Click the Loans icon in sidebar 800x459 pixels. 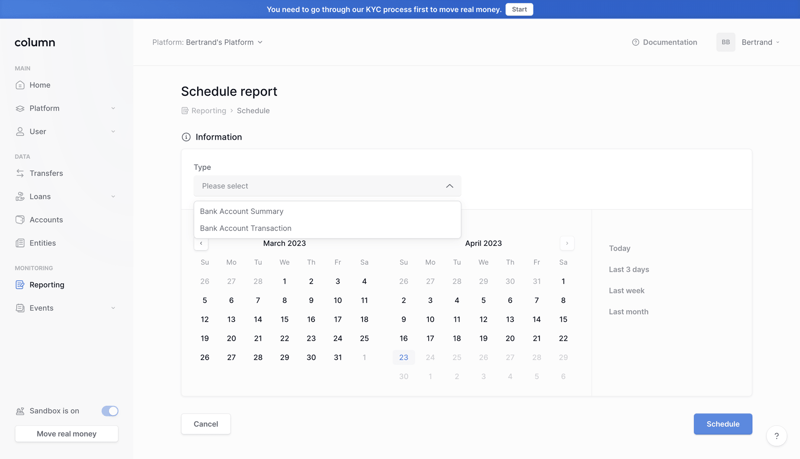[x=20, y=196]
